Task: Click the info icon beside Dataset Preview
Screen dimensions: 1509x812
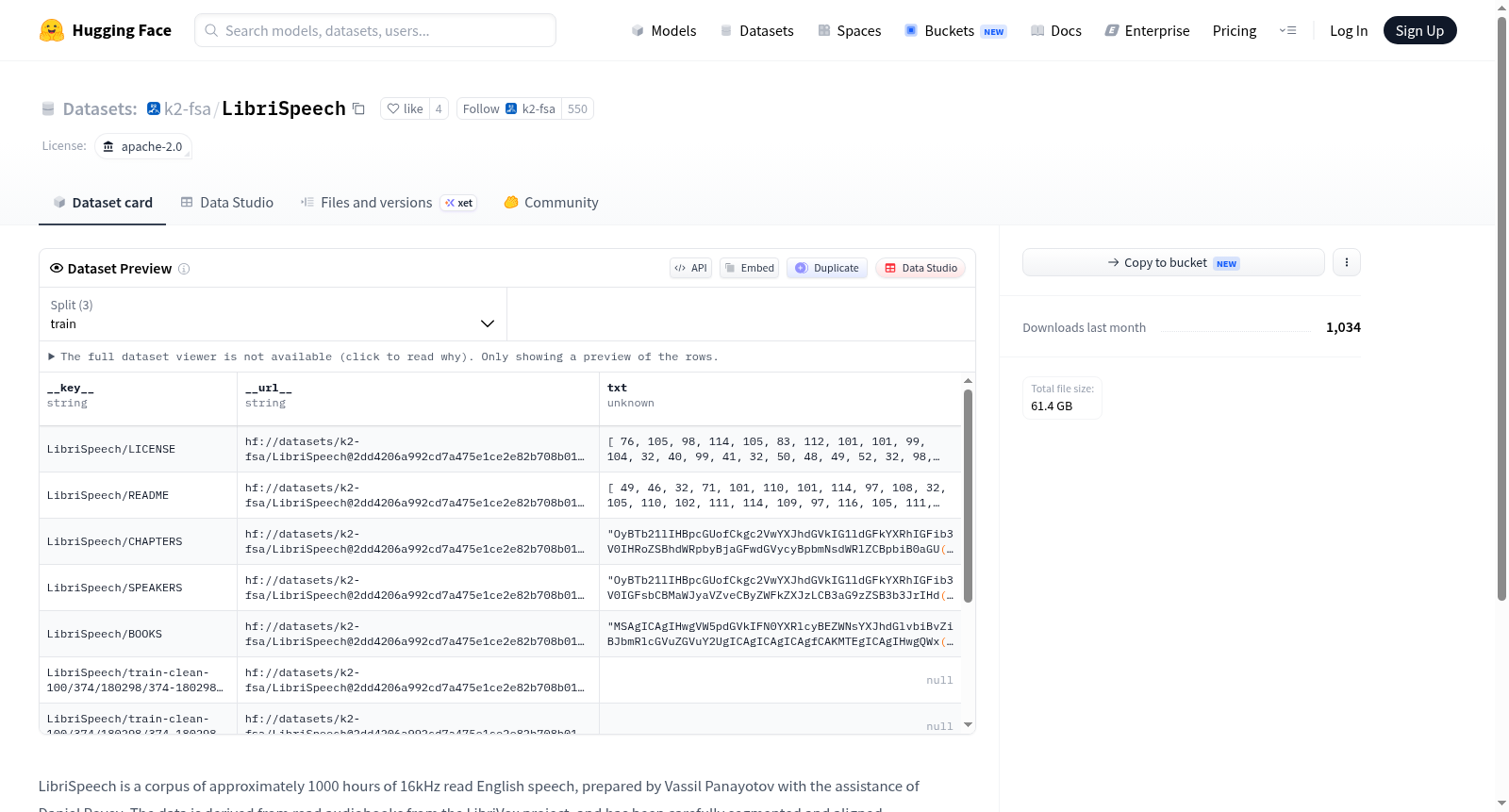Action: (184, 269)
